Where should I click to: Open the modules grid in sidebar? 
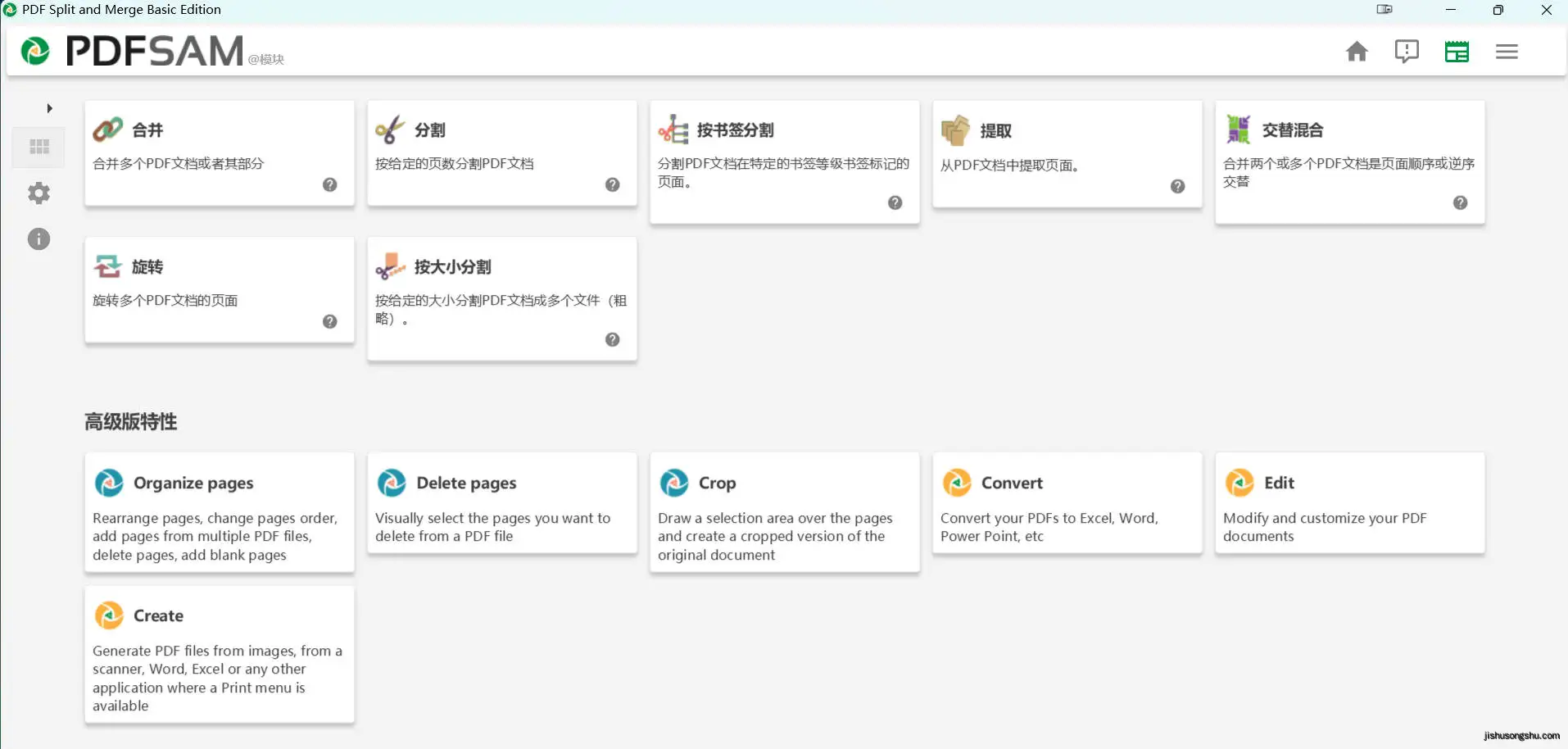coord(39,147)
